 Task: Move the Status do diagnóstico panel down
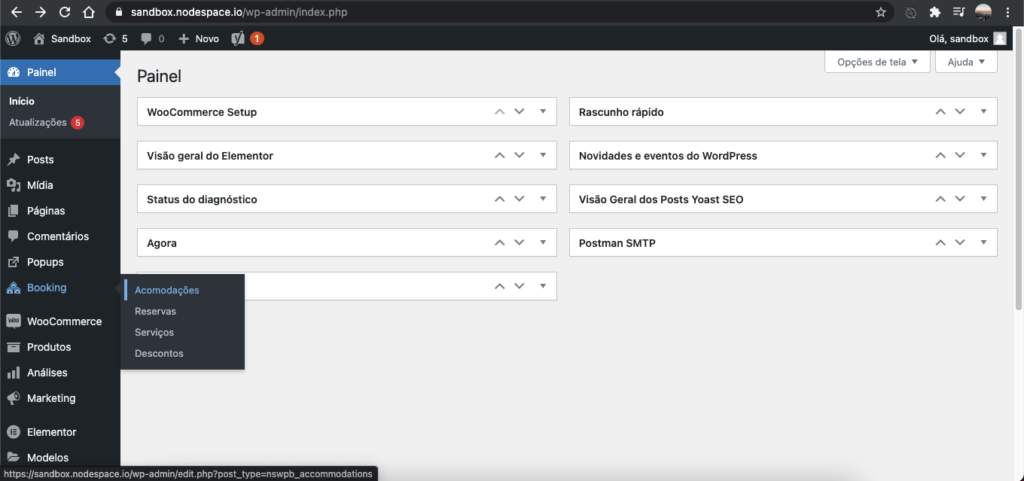point(520,199)
